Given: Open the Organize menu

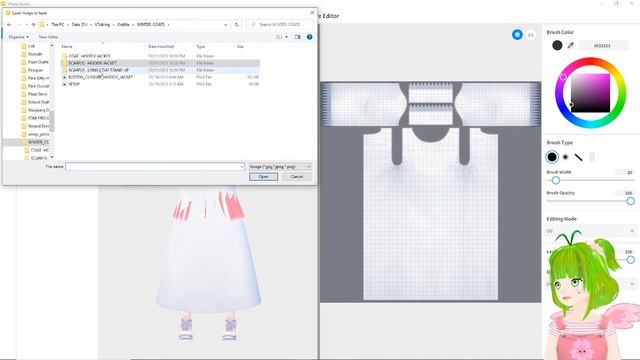Looking at the screenshot, I should click(18, 37).
